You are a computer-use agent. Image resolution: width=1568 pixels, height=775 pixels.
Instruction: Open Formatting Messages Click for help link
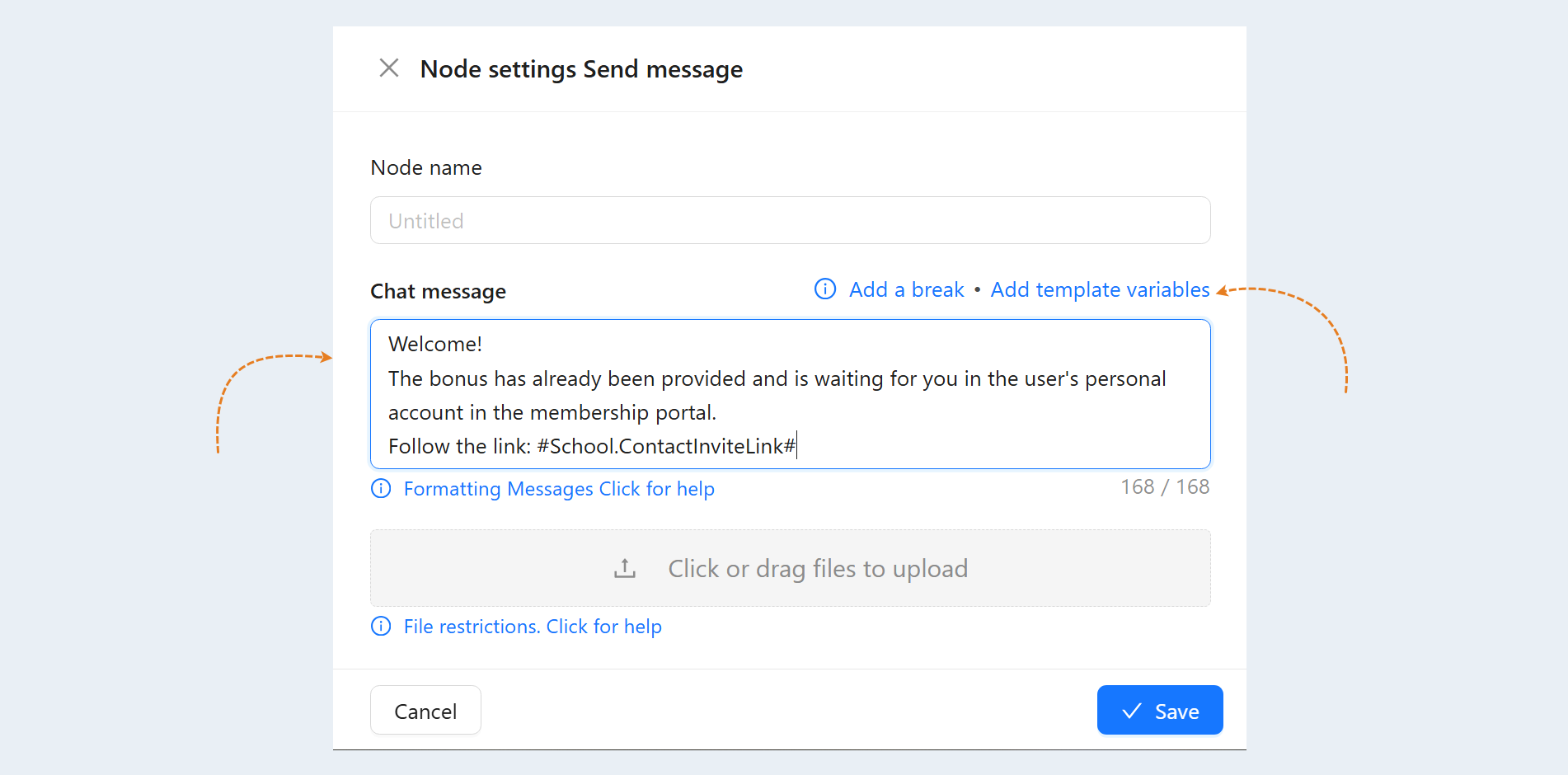[559, 489]
